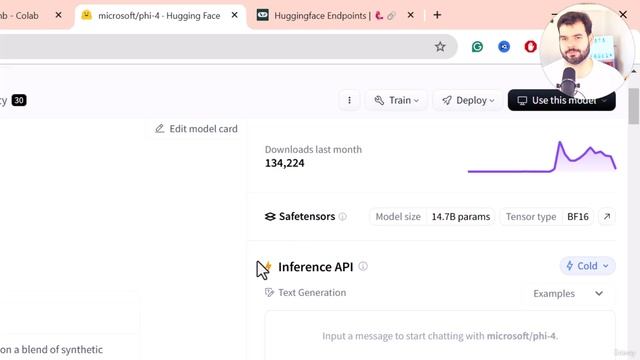
Task: Open the Grammarly extension icon
Action: 477,47
